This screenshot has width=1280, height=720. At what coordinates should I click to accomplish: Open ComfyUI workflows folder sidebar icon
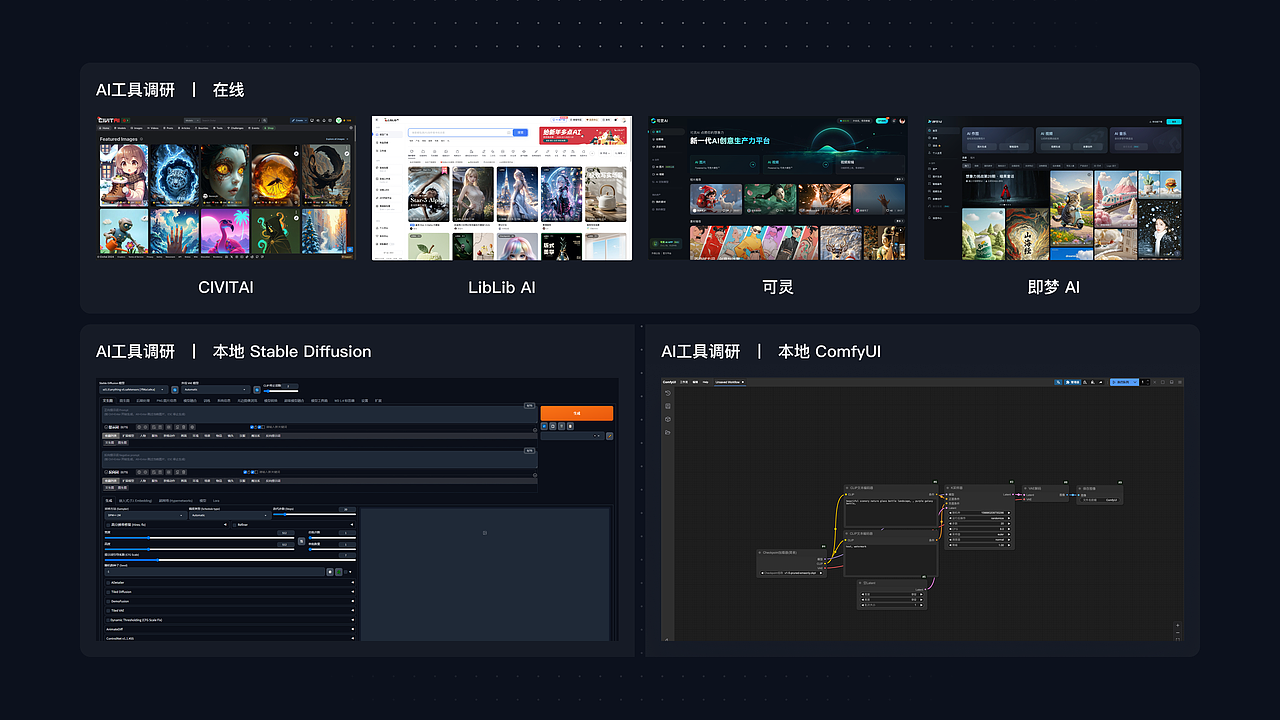pyautogui.click(x=668, y=432)
